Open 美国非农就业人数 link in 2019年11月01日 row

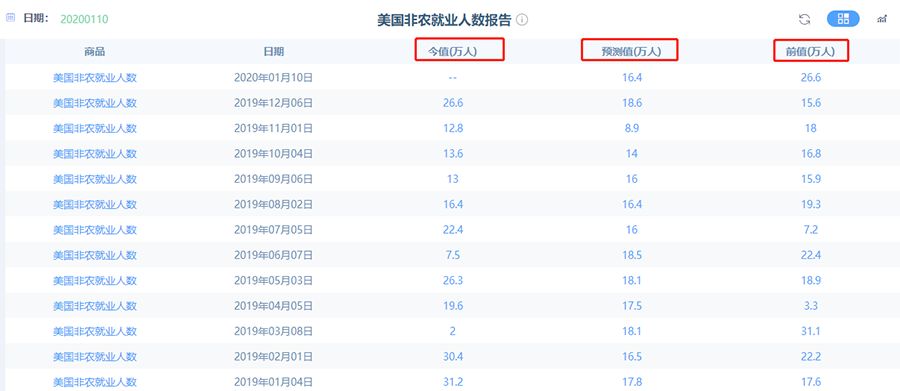pyautogui.click(x=95, y=128)
